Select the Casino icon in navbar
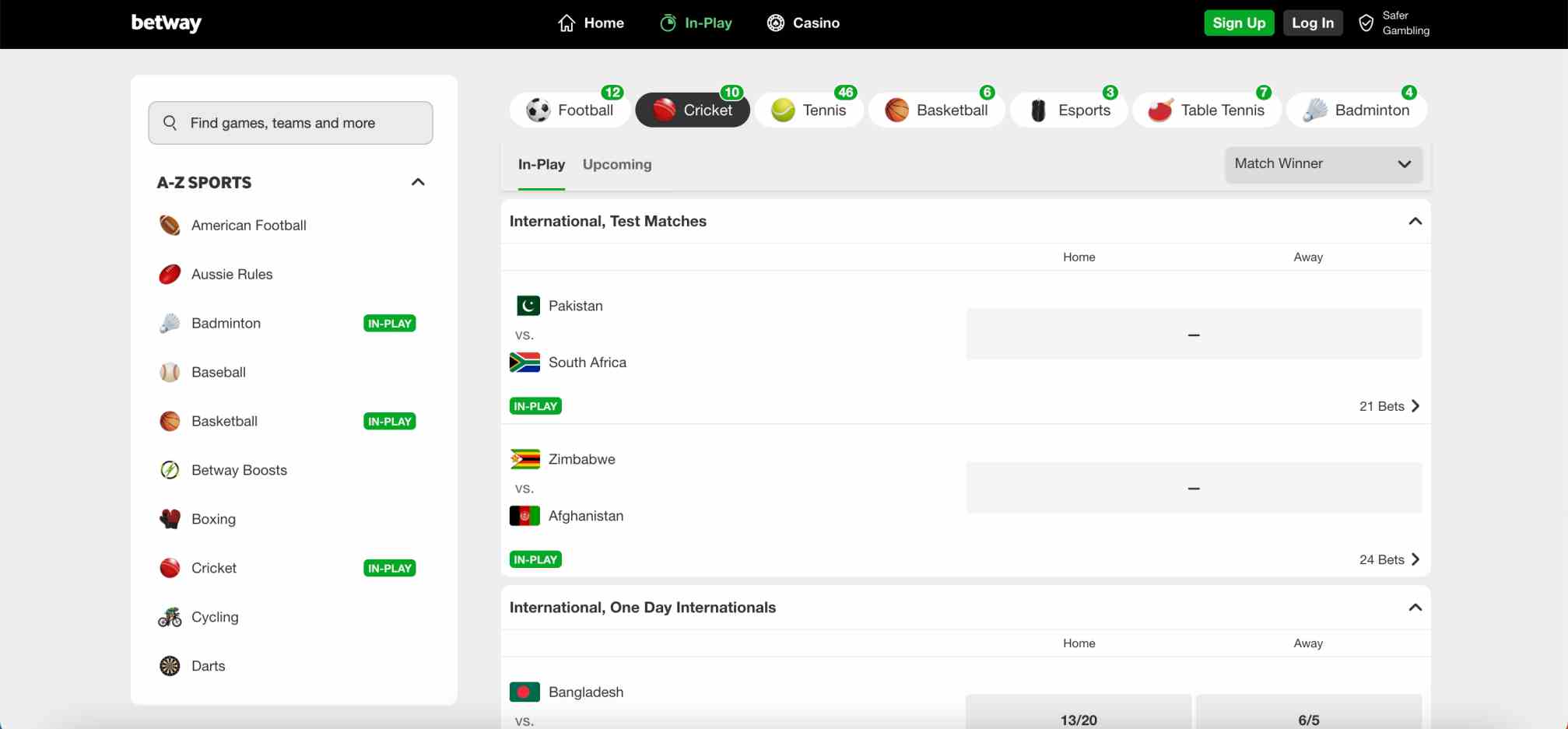 coord(775,23)
